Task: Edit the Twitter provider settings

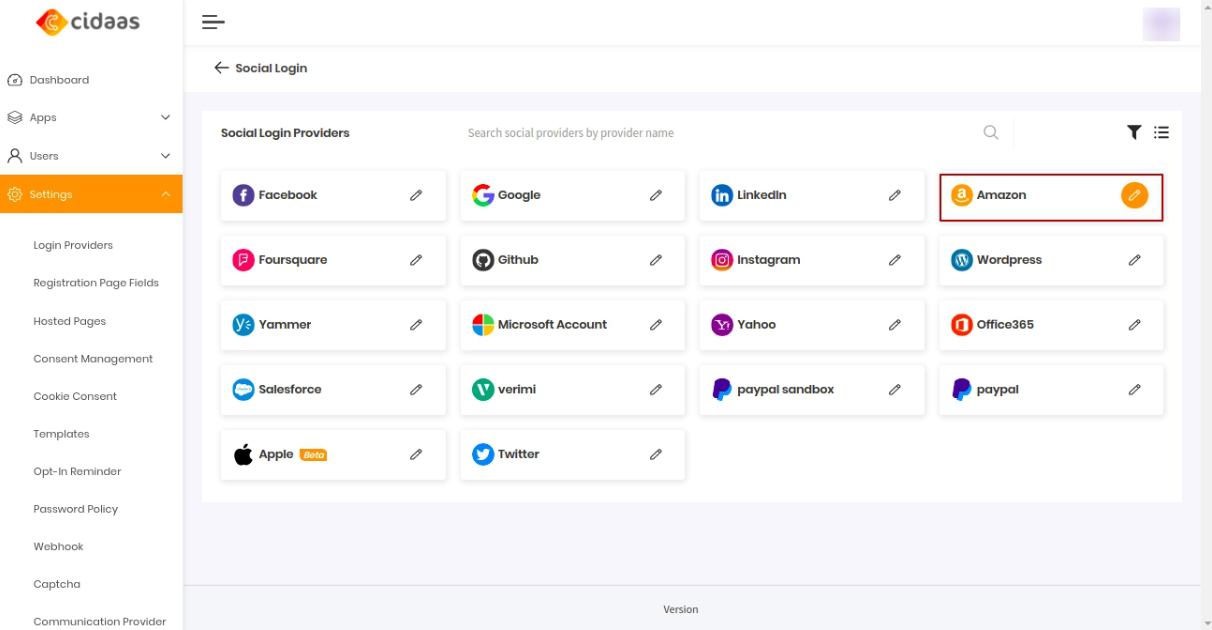Action: [656, 454]
